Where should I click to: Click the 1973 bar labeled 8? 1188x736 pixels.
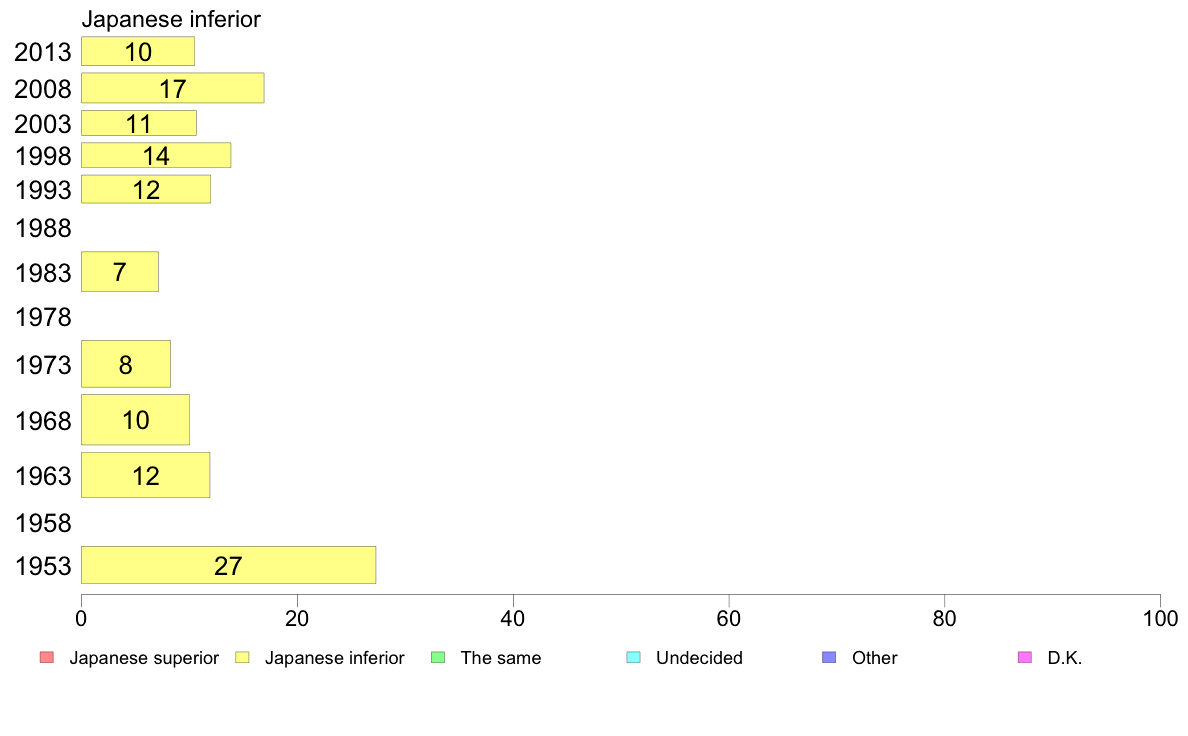126,364
